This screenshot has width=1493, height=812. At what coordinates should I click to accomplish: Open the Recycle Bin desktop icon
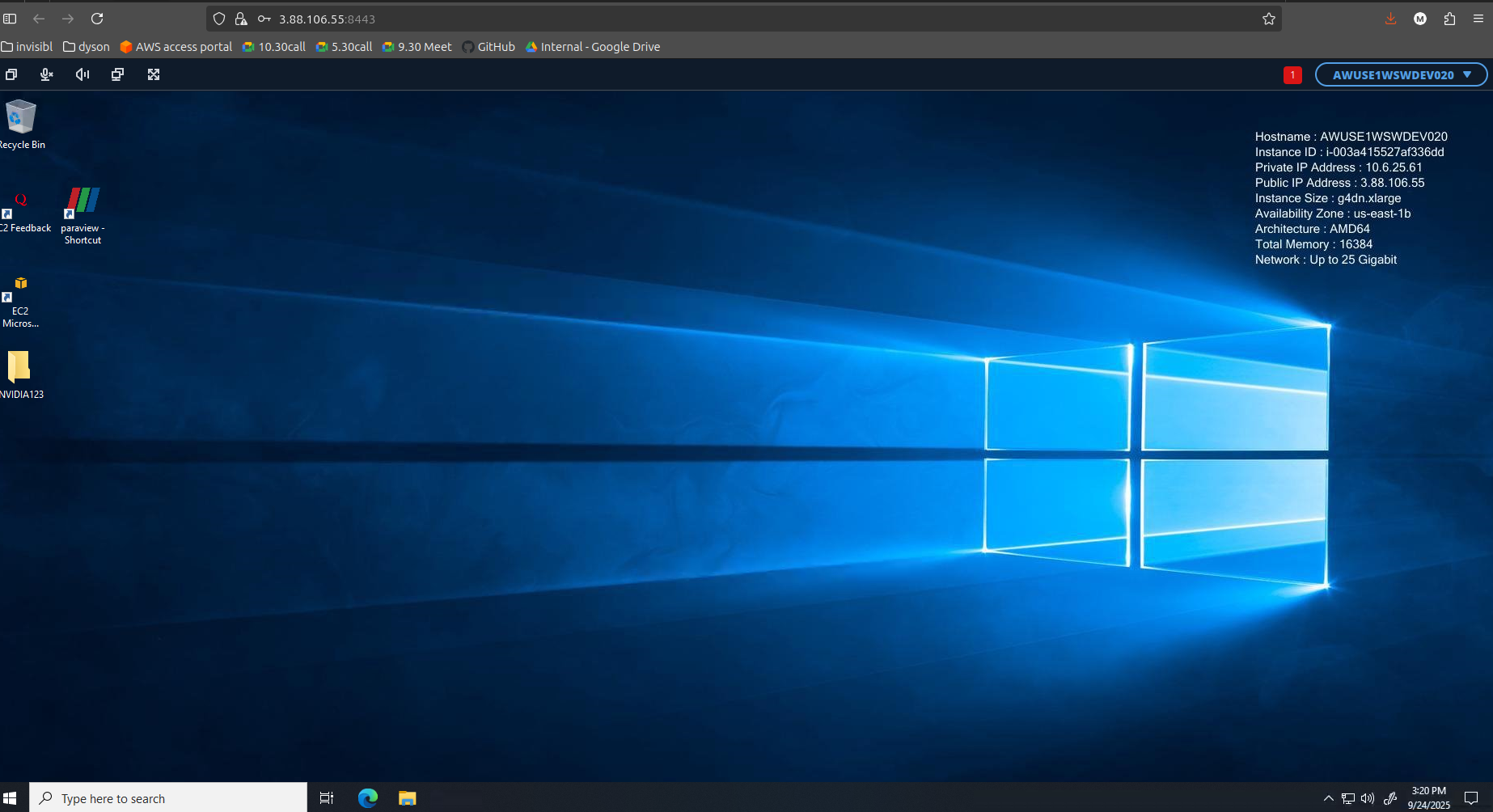point(21,125)
